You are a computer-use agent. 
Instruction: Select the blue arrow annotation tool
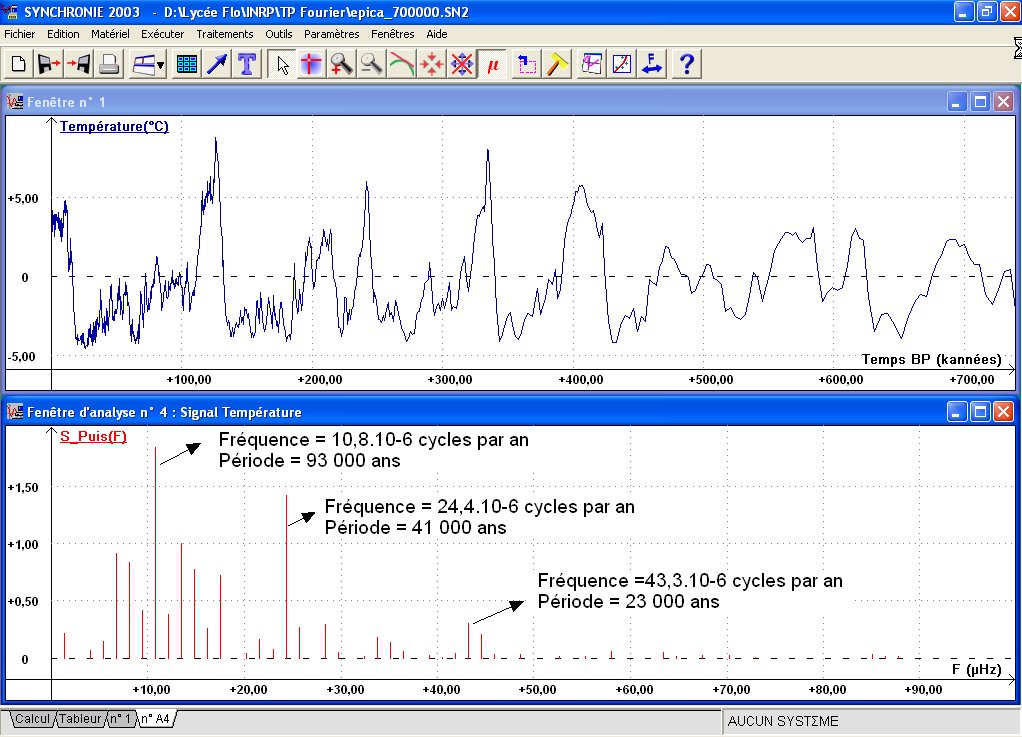coord(216,64)
